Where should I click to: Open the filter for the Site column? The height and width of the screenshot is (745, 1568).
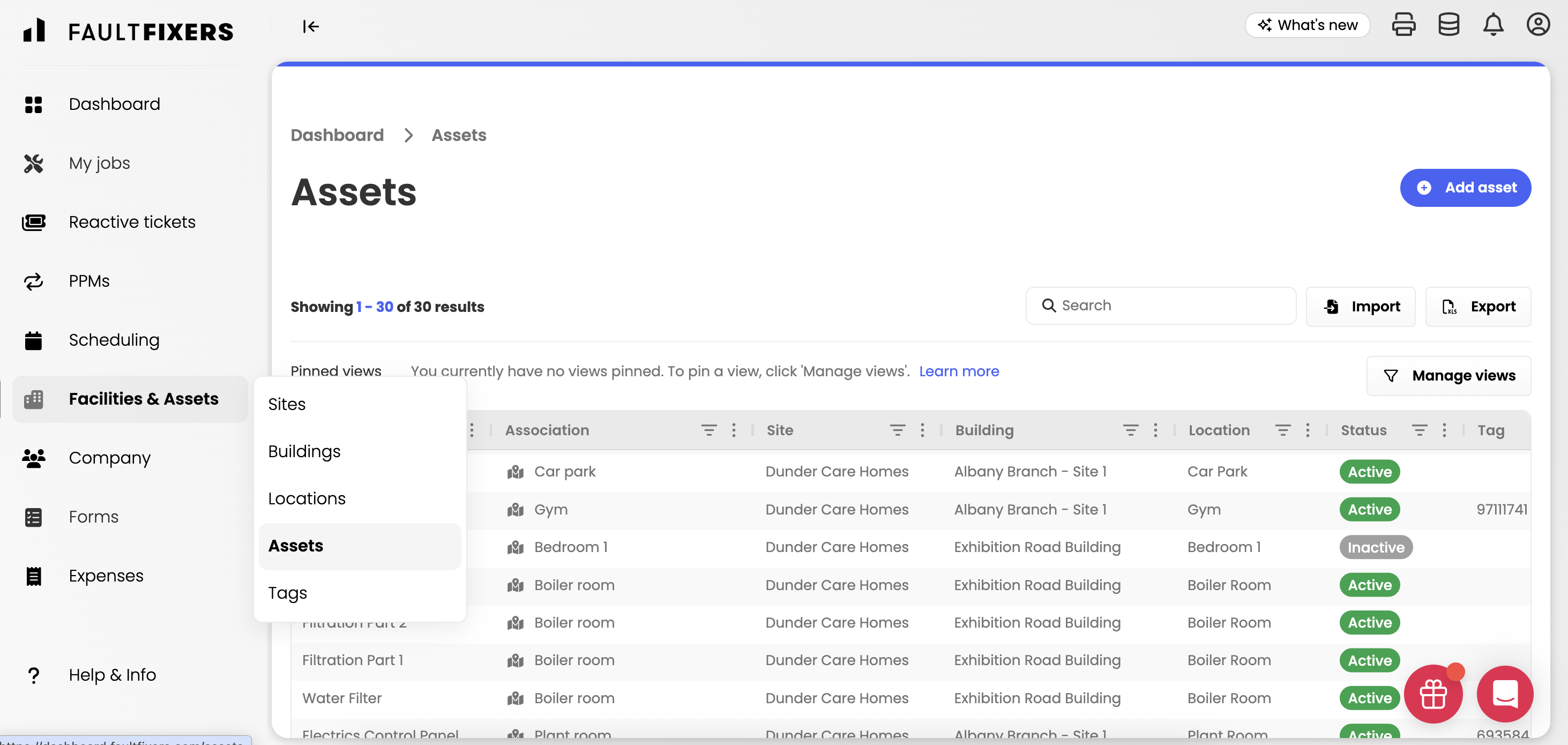pyautogui.click(x=897, y=430)
